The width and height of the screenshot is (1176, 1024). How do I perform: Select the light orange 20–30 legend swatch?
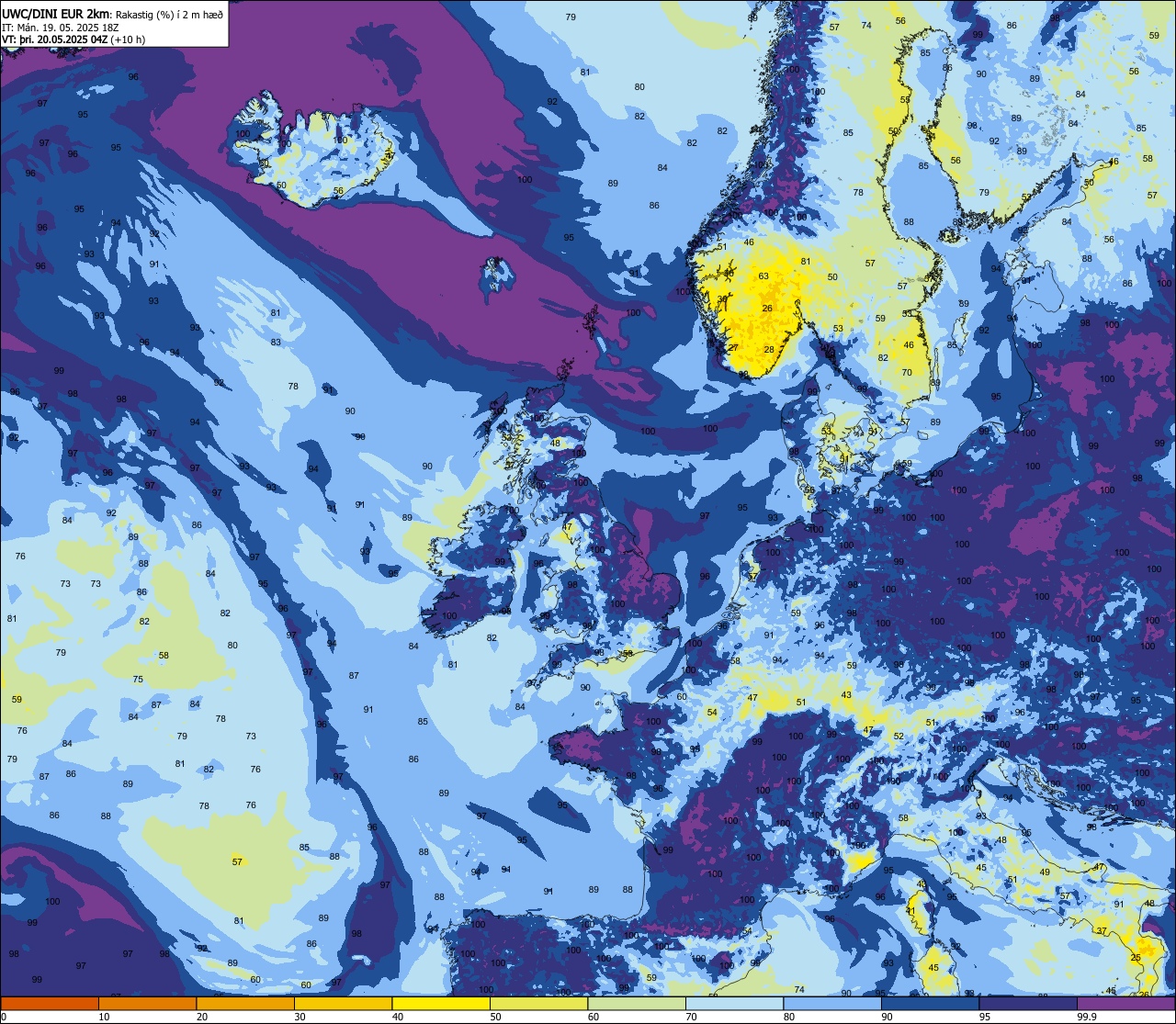tap(244, 1004)
